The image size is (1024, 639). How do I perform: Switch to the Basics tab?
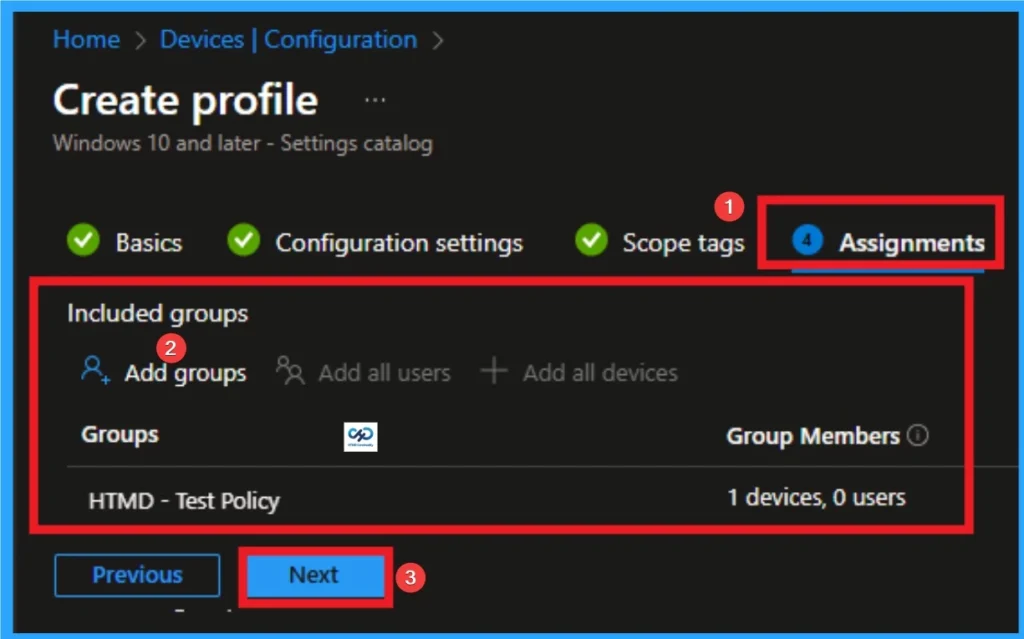[148, 242]
